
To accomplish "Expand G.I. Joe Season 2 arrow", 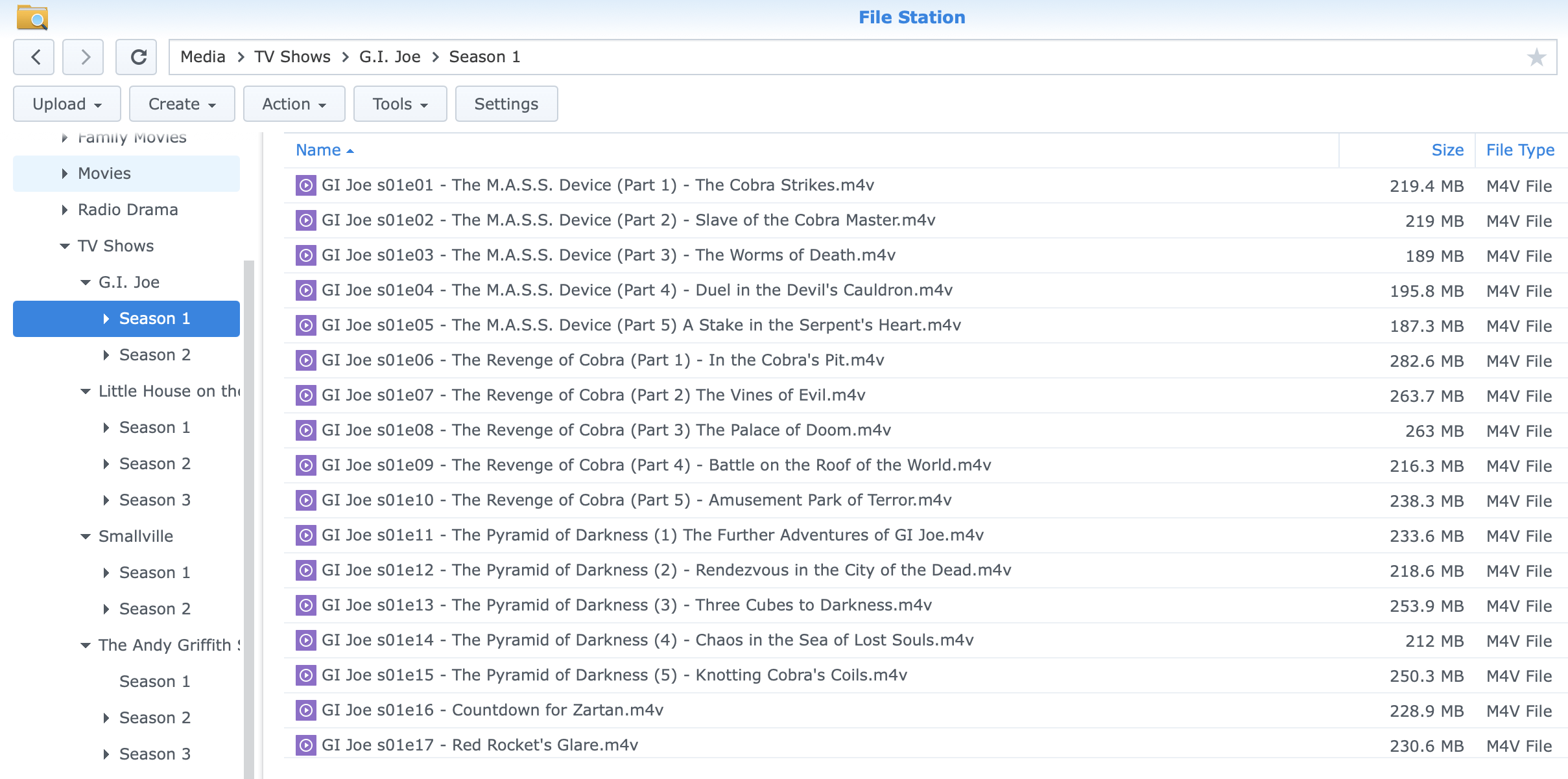I will click(x=106, y=355).
